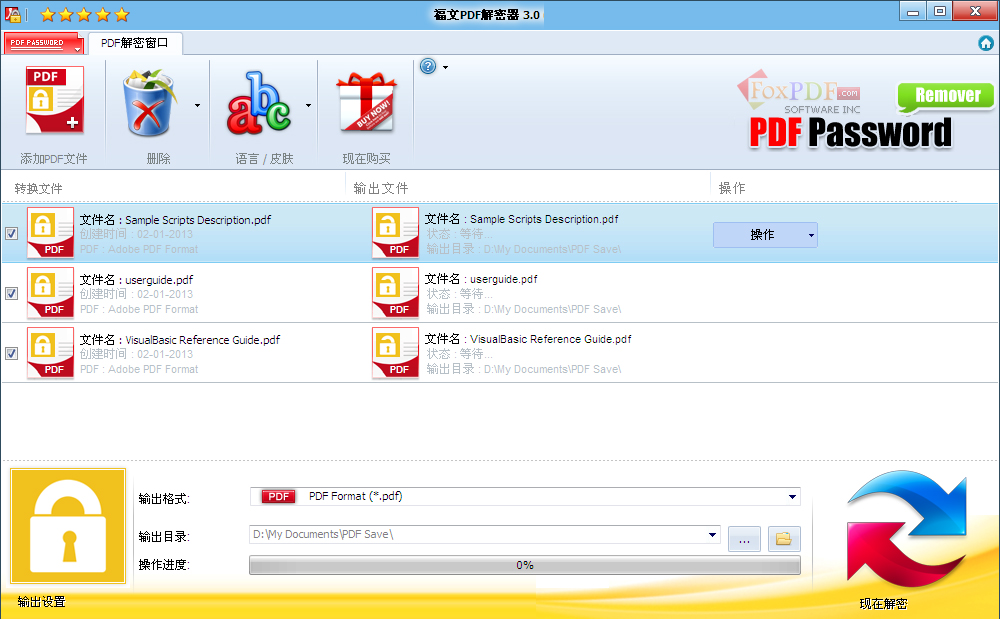This screenshot has width=1000, height=619.
Task: Open the 操作 dropdown on the first row
Action: coord(765,235)
